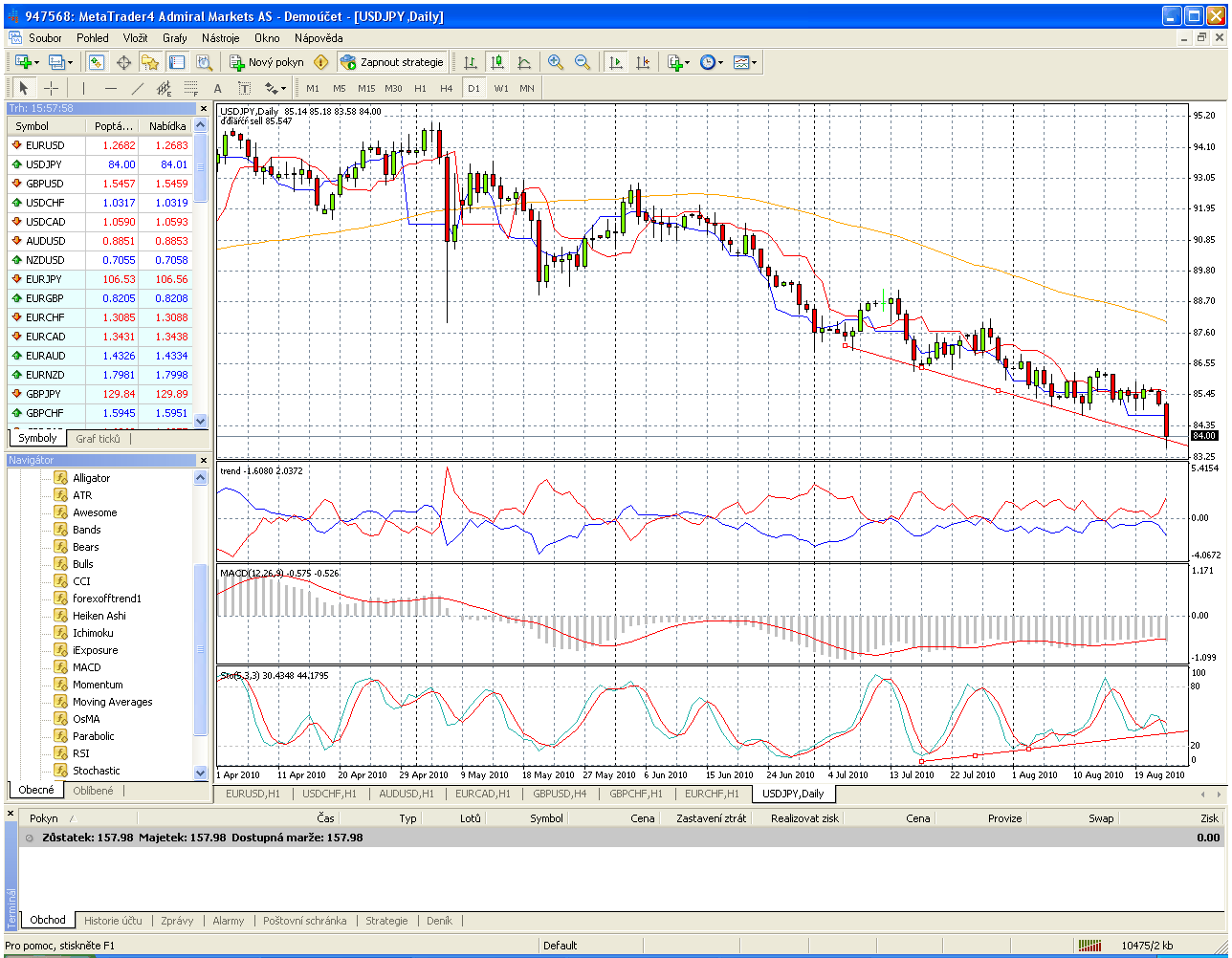
Task: Open the chart templates dropdown
Action: coord(744,62)
